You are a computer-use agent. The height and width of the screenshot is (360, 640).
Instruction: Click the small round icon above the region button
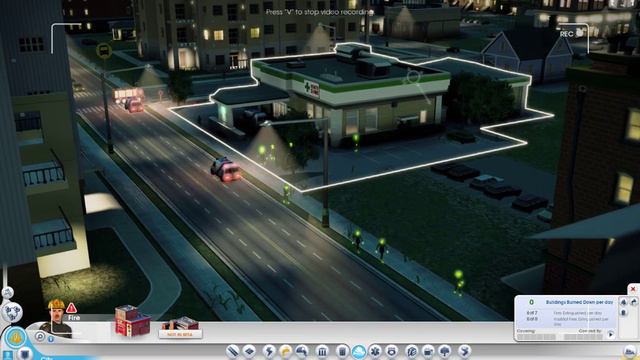[x=7, y=292]
